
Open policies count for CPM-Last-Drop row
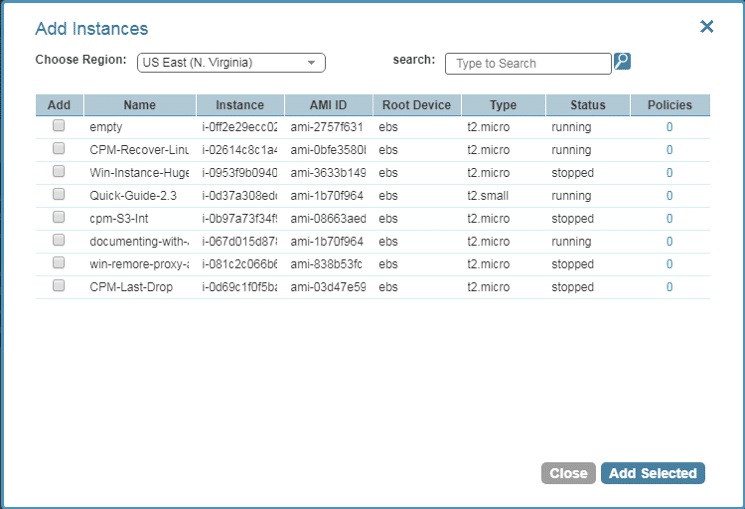coord(669,287)
